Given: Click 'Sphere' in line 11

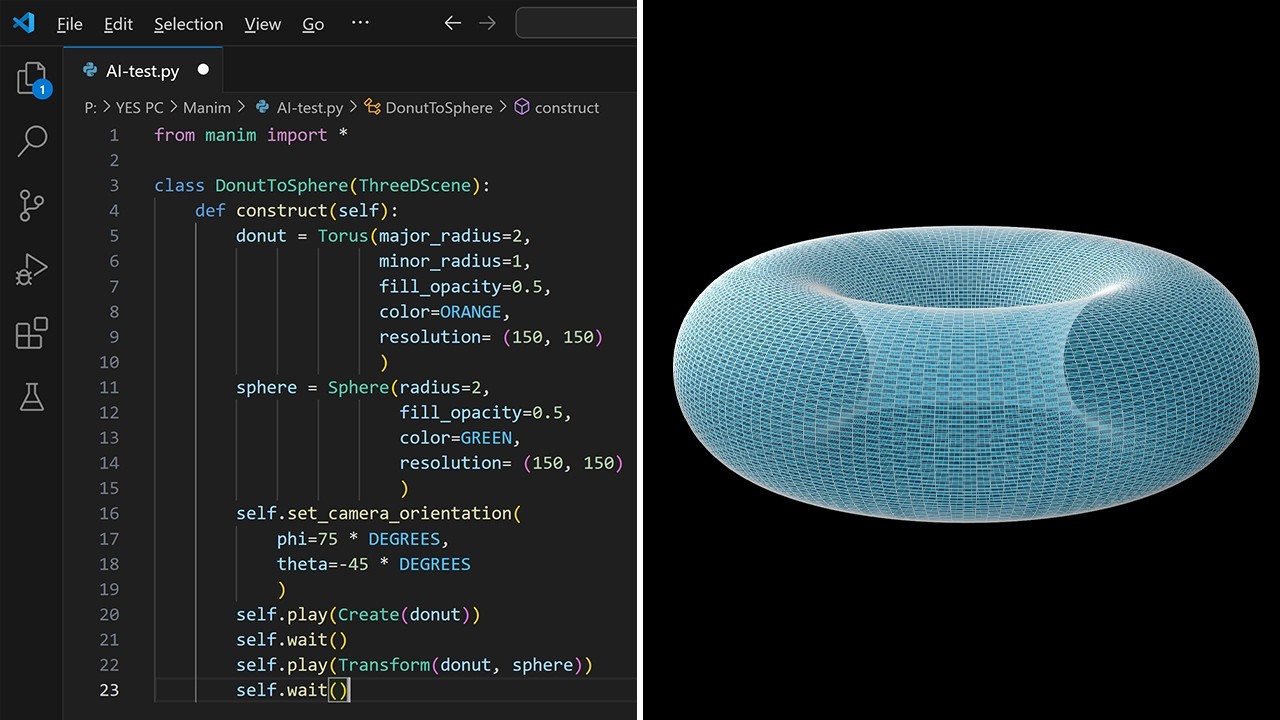Looking at the screenshot, I should 358,387.
